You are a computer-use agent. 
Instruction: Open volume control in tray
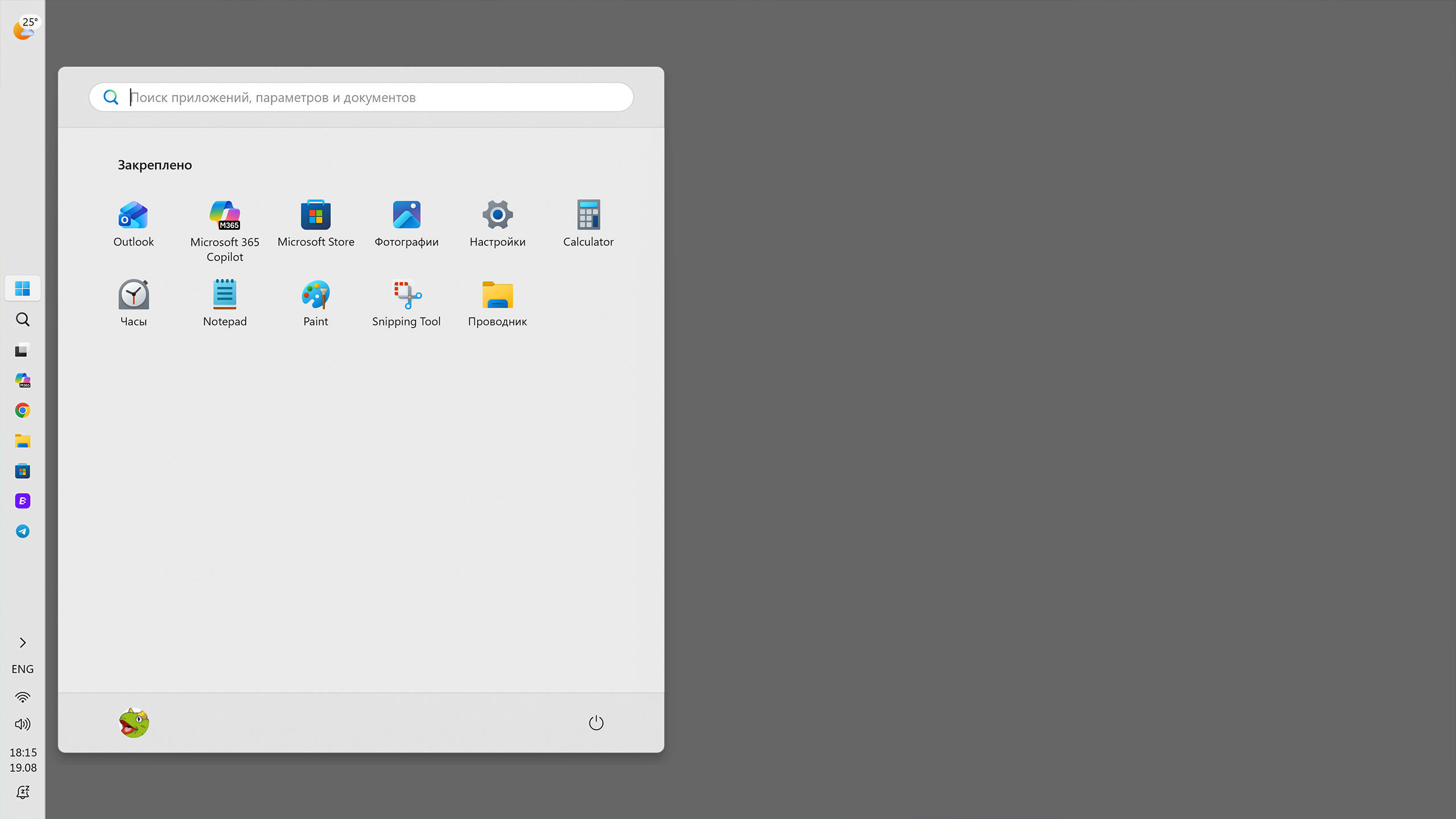23,724
